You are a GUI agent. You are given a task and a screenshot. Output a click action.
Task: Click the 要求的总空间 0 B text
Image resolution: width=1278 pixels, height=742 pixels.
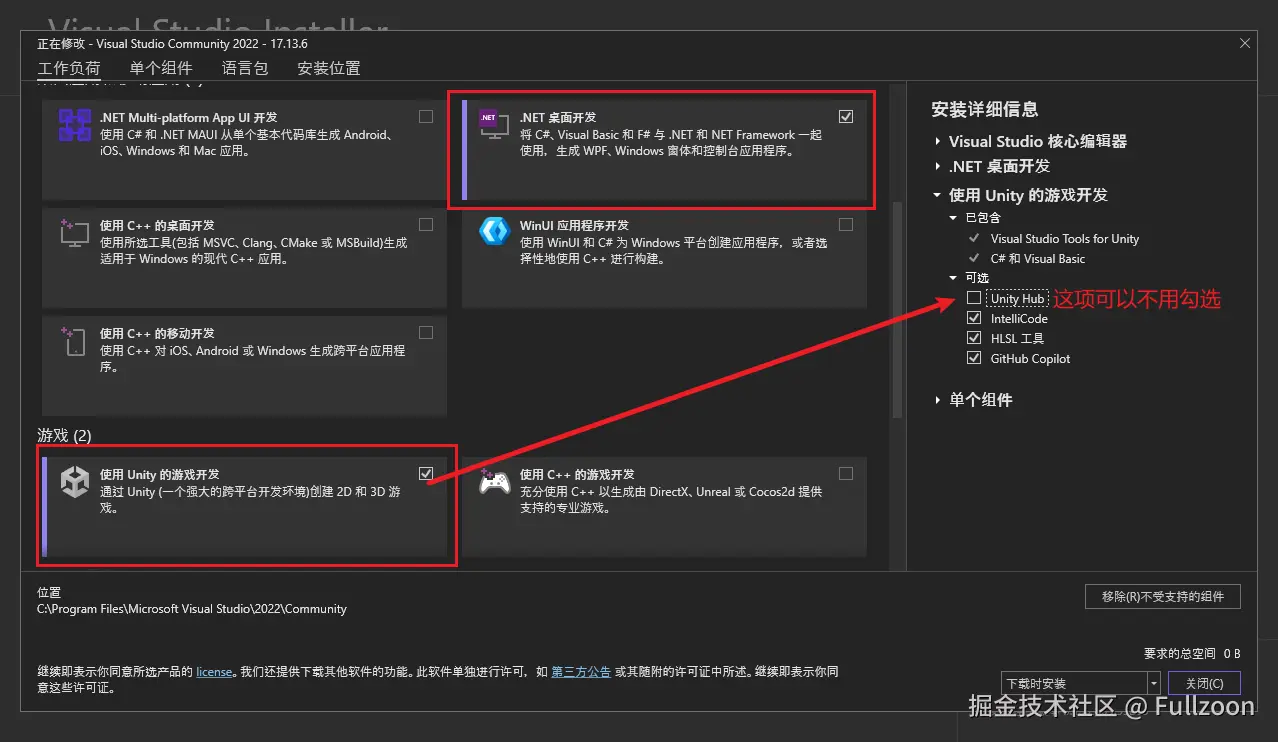pos(1192,654)
